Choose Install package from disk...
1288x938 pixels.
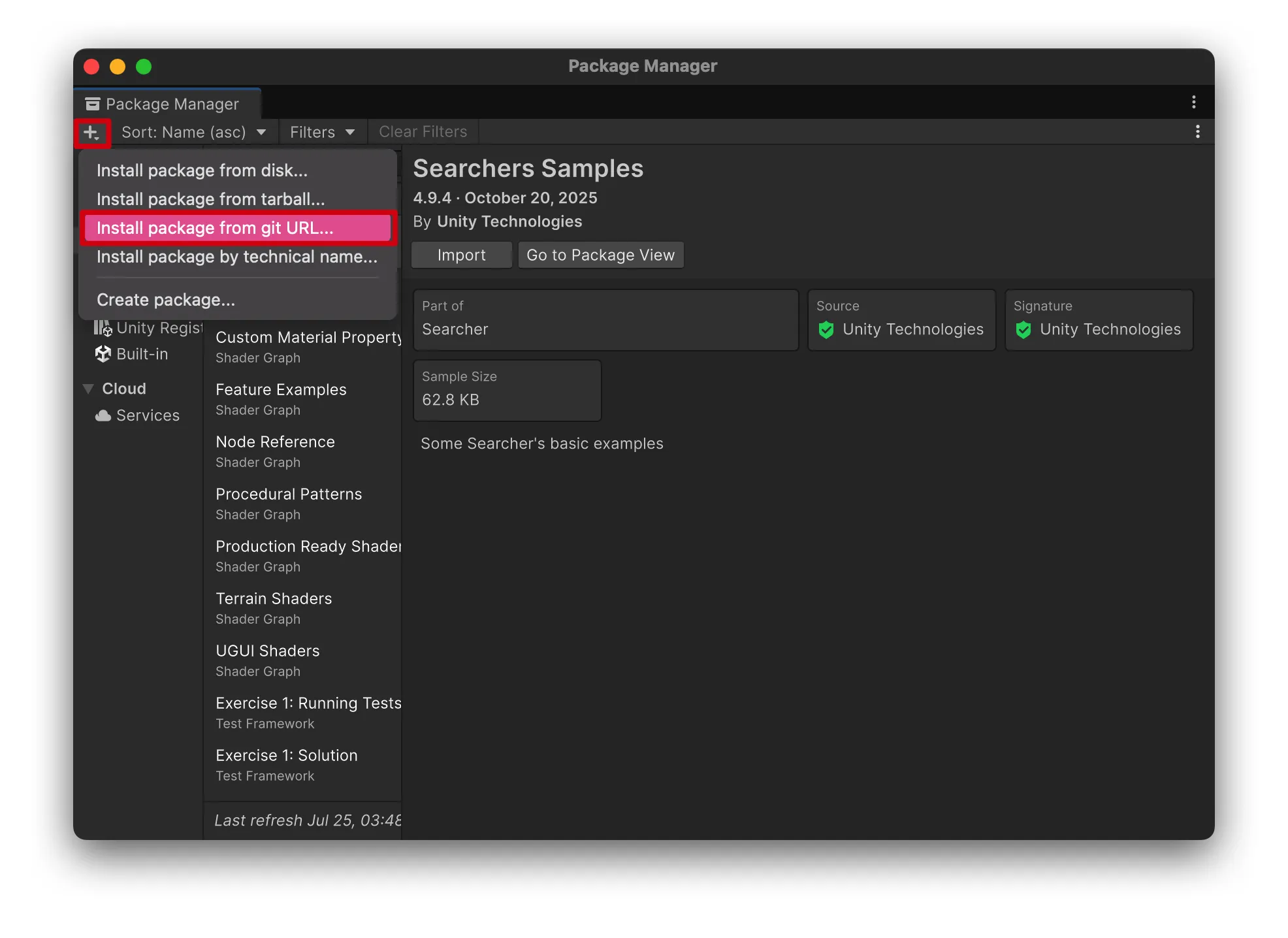coord(238,170)
